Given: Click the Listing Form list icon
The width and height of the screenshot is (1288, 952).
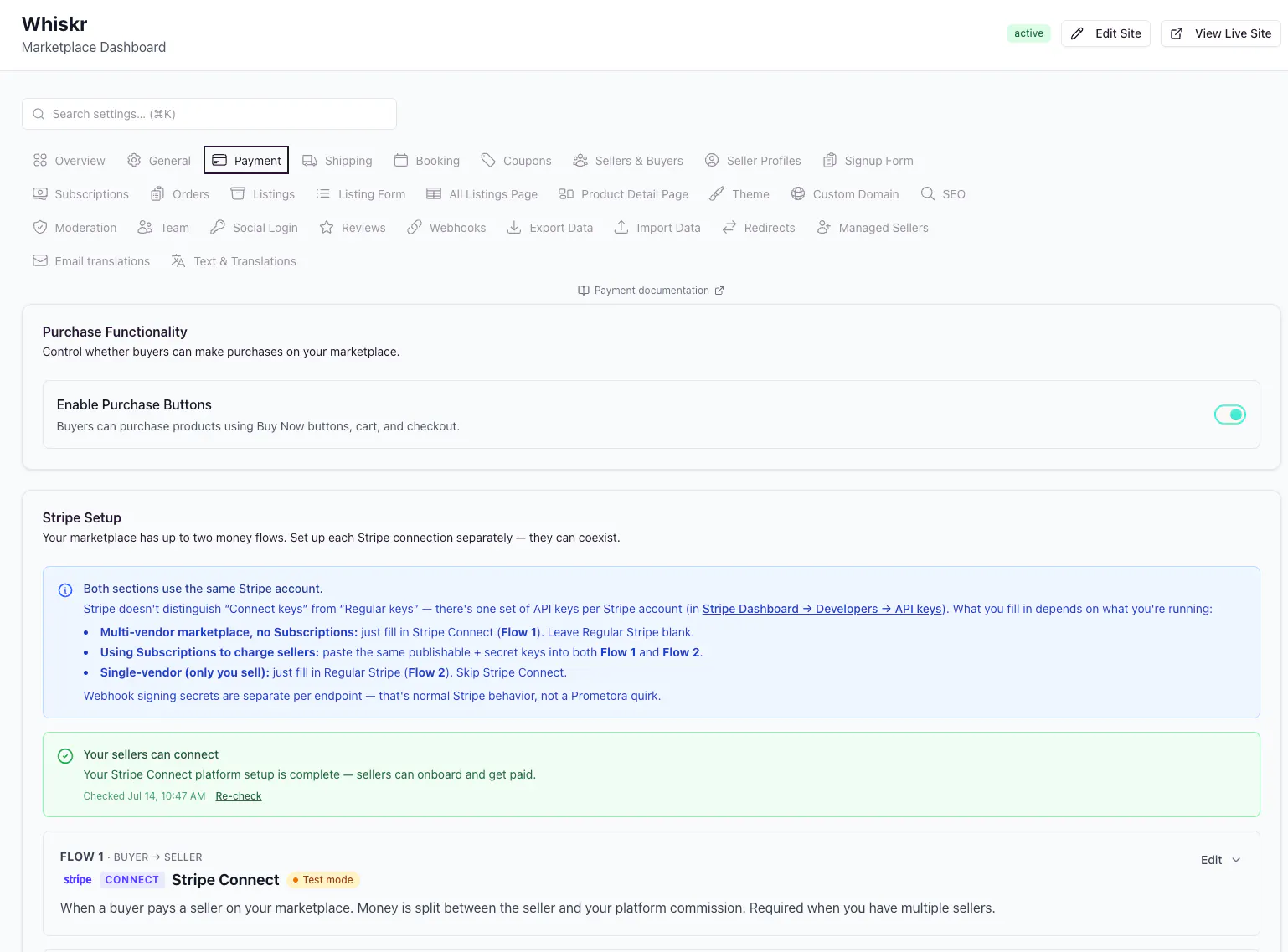Looking at the screenshot, I should coord(323,193).
